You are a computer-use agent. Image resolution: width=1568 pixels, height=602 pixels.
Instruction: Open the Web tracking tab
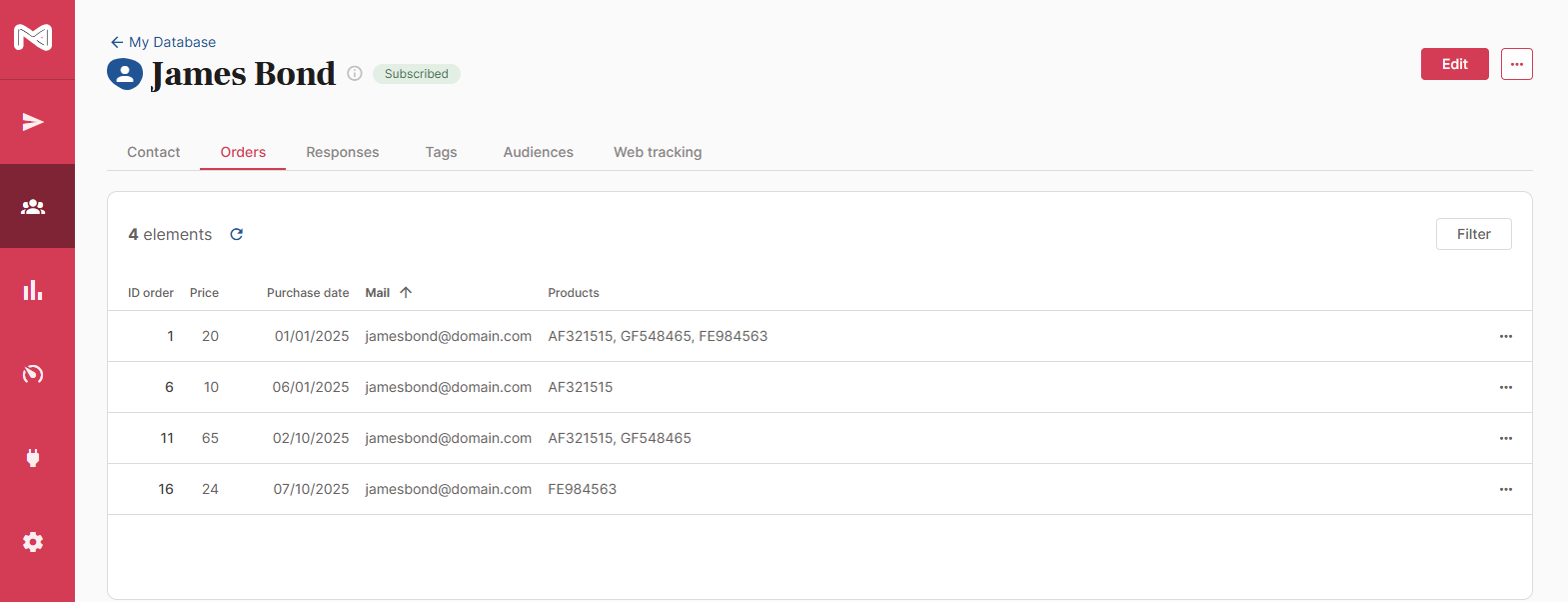click(658, 152)
